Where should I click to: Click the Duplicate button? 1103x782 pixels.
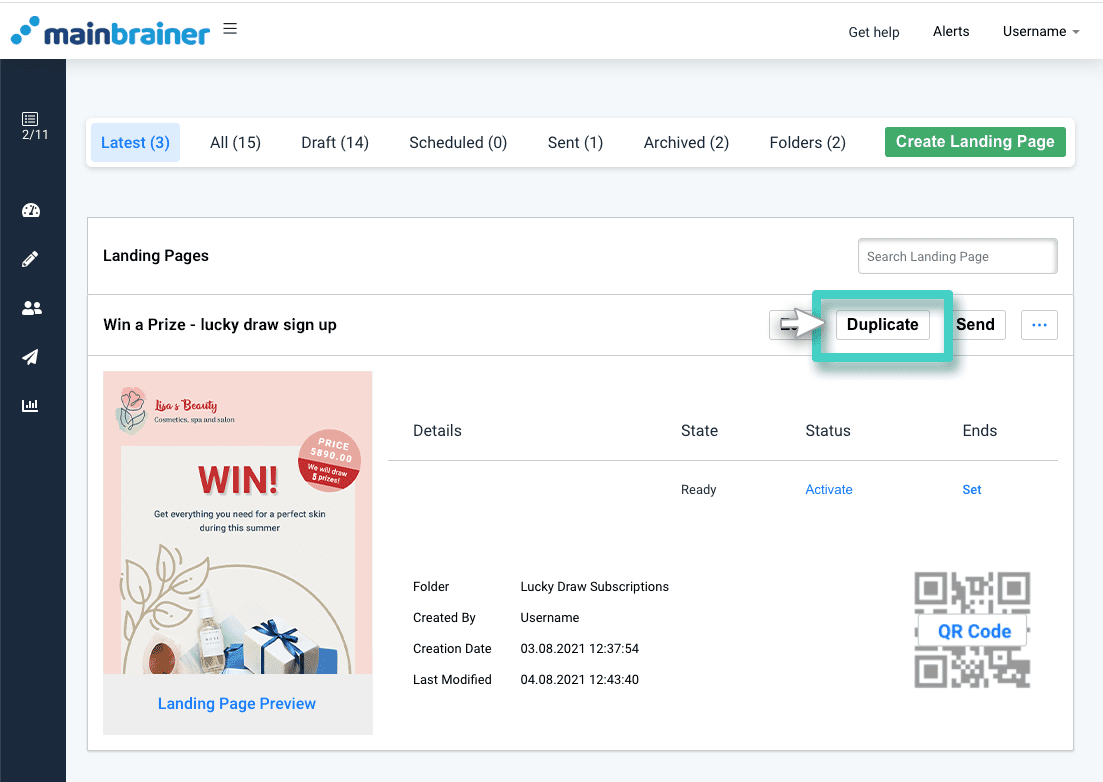[882, 324]
